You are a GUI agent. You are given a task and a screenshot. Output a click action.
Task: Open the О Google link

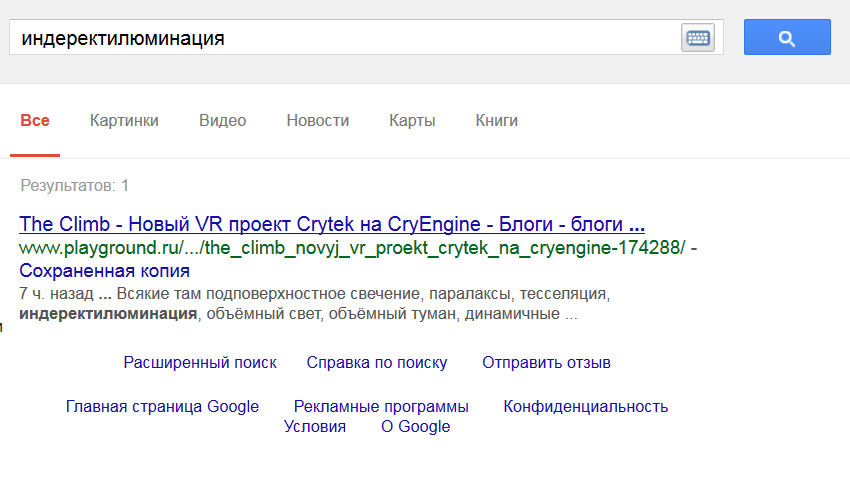pos(416,426)
